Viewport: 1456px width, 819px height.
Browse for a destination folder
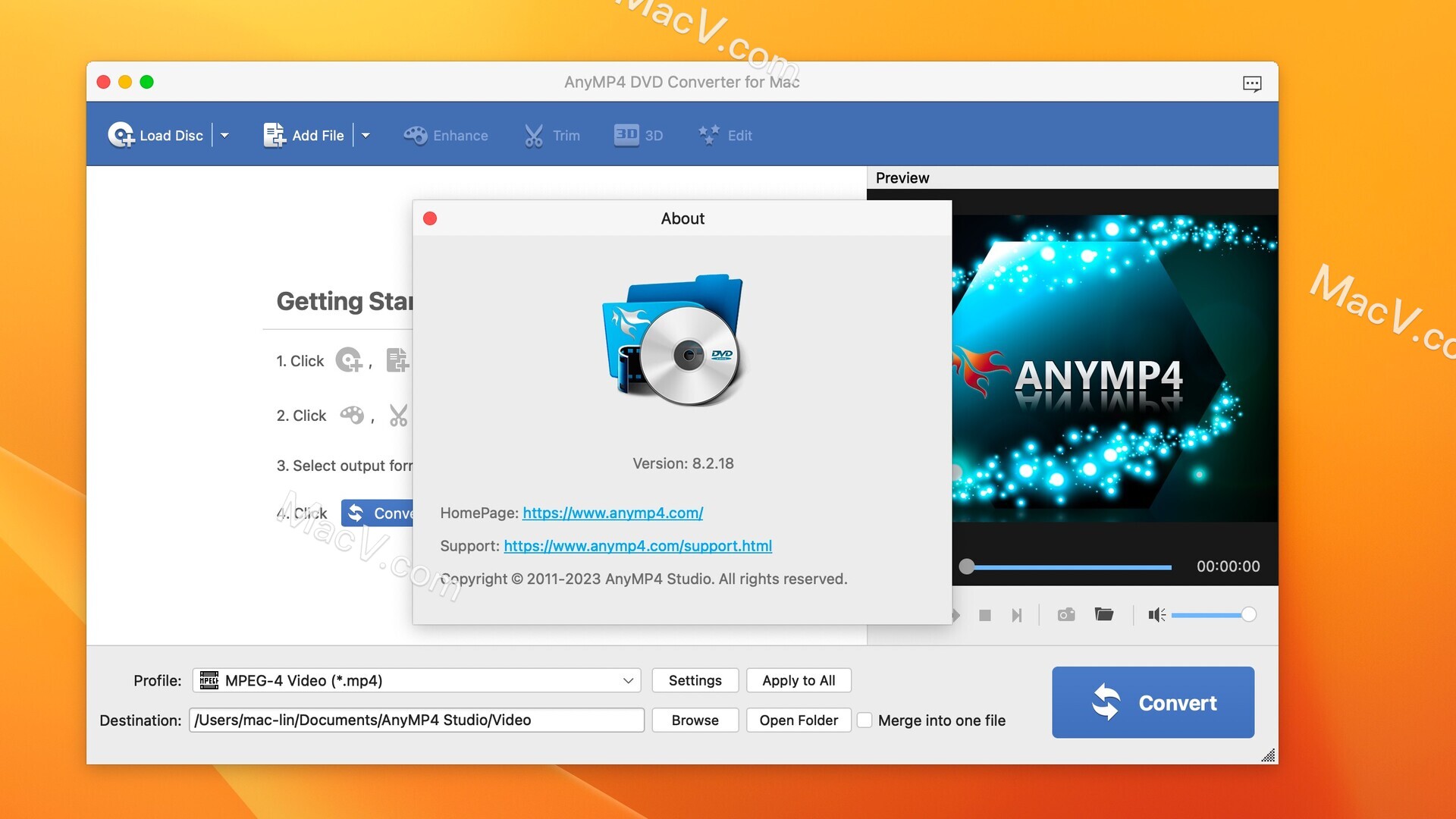(695, 720)
